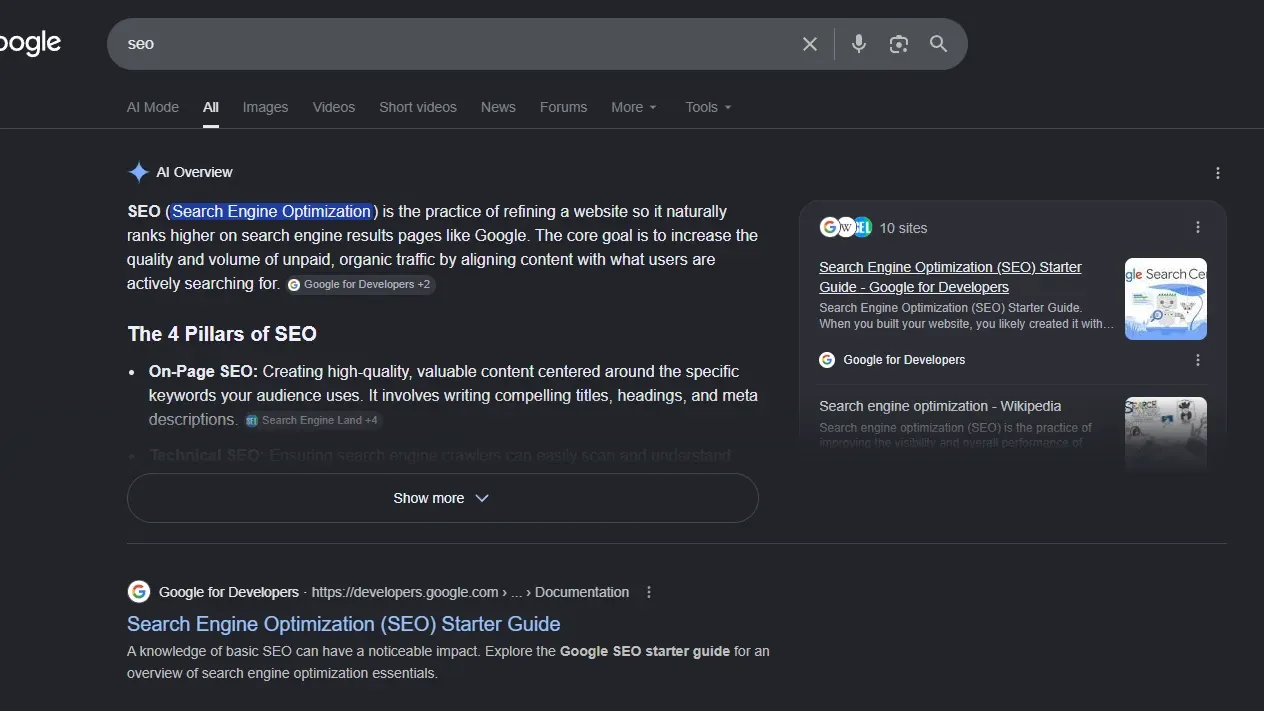The width and height of the screenshot is (1264, 711).
Task: Open three-dot menu next to Documentation breadcrumb
Action: pyautogui.click(x=649, y=592)
